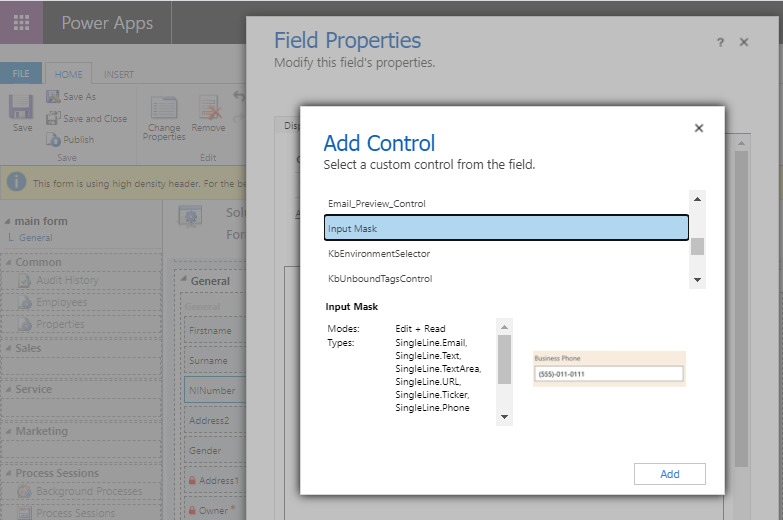This screenshot has height=520, width=783.
Task: Switch to the INSERT ribbon tab
Action: point(119,74)
